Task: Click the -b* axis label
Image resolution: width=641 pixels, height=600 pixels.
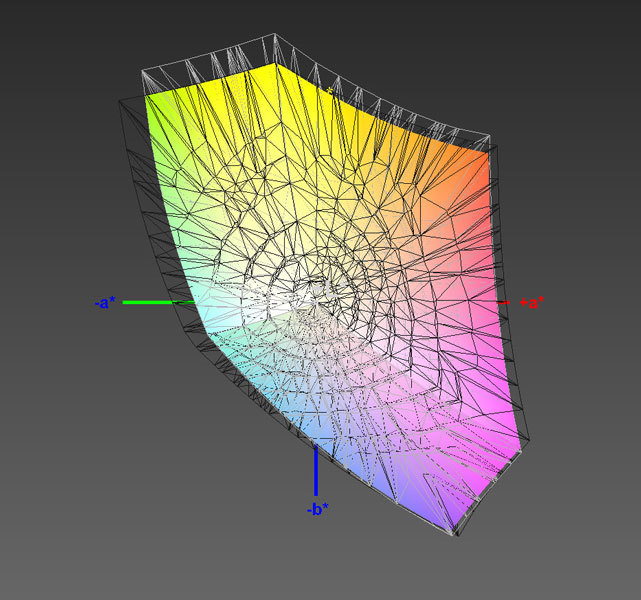Action: tap(318, 509)
